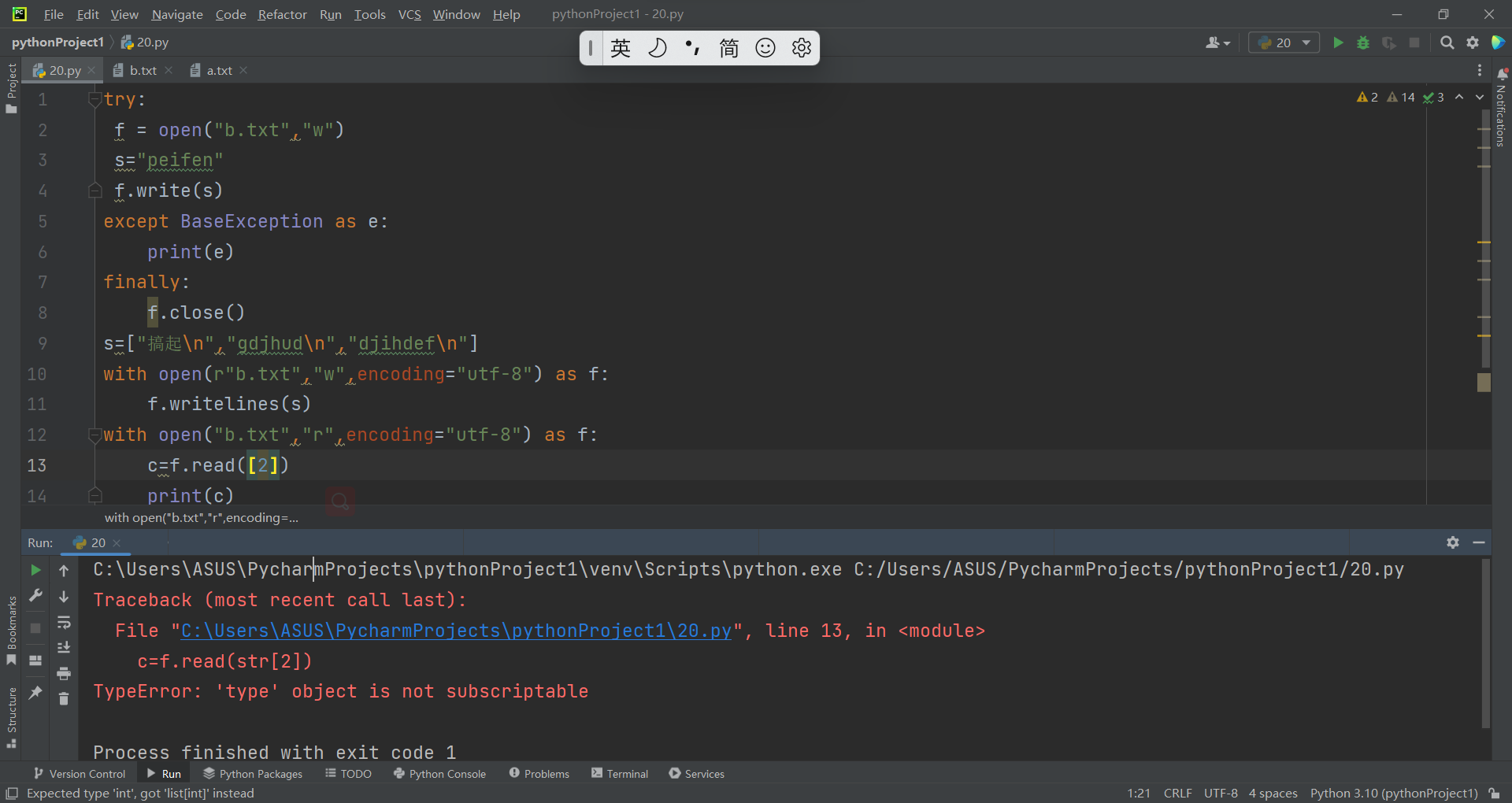
Task: Toggle soft-wrap in Run console
Action: 64,623
